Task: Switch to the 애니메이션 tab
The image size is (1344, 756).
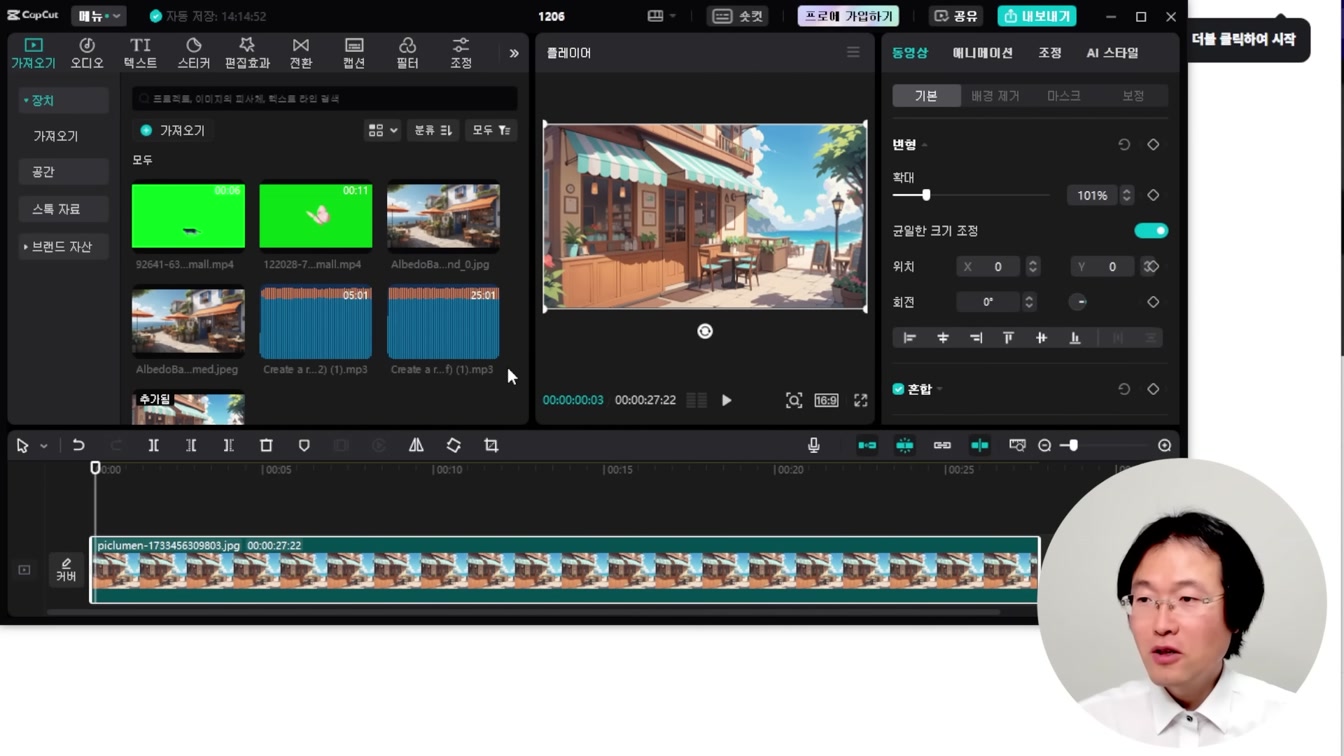Action: pyautogui.click(x=983, y=53)
